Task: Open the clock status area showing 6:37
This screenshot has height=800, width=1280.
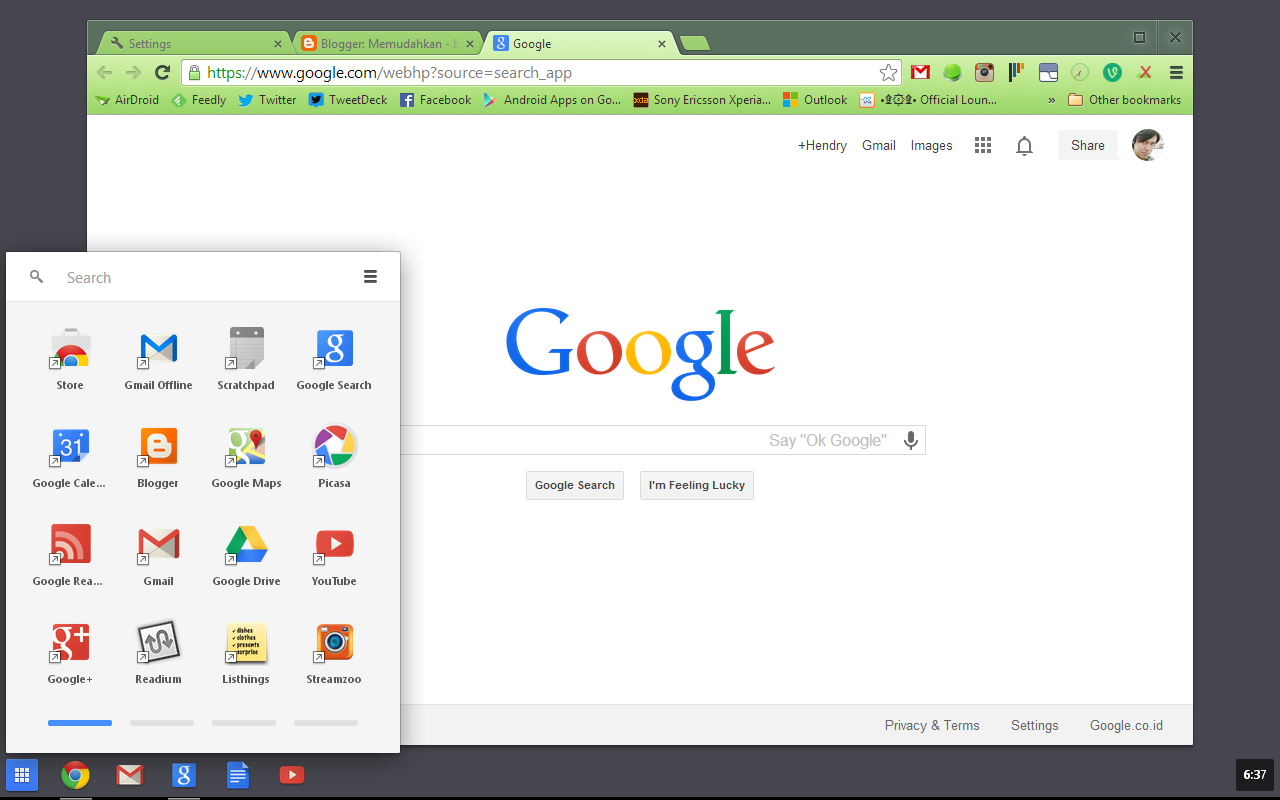Action: [x=1255, y=775]
